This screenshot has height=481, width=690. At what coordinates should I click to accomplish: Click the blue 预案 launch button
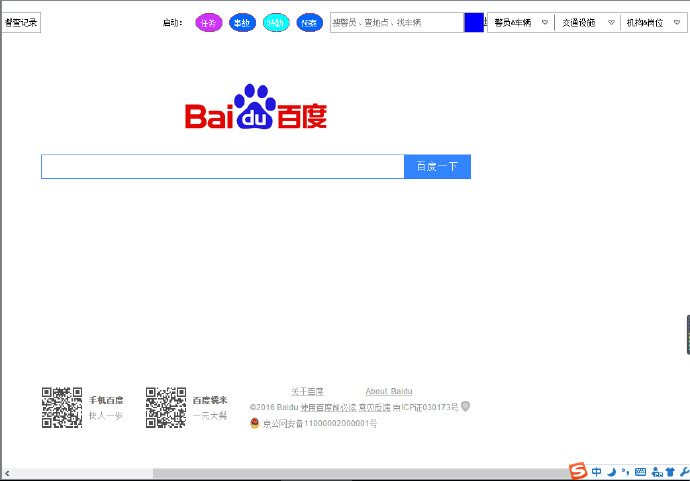[x=309, y=22]
